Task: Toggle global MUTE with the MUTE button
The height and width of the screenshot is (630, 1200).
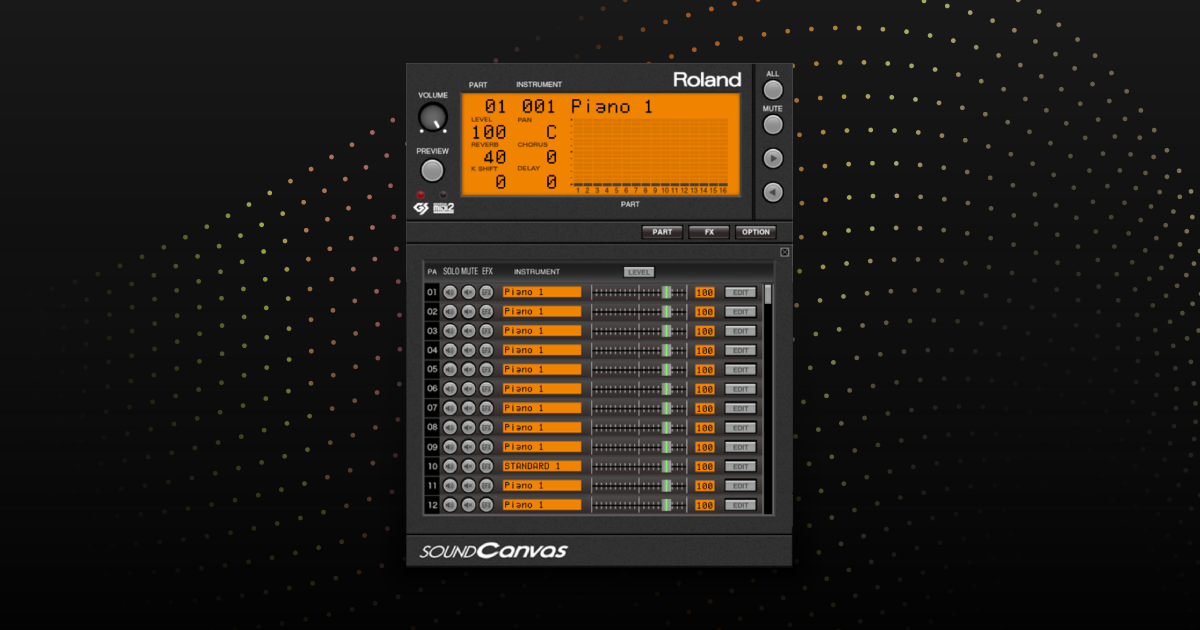Action: click(x=772, y=124)
